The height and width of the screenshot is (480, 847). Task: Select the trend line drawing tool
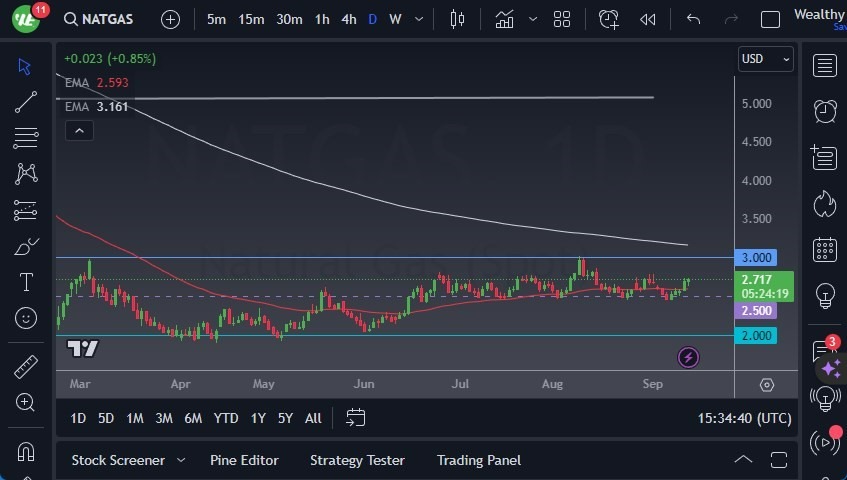[x=26, y=101]
